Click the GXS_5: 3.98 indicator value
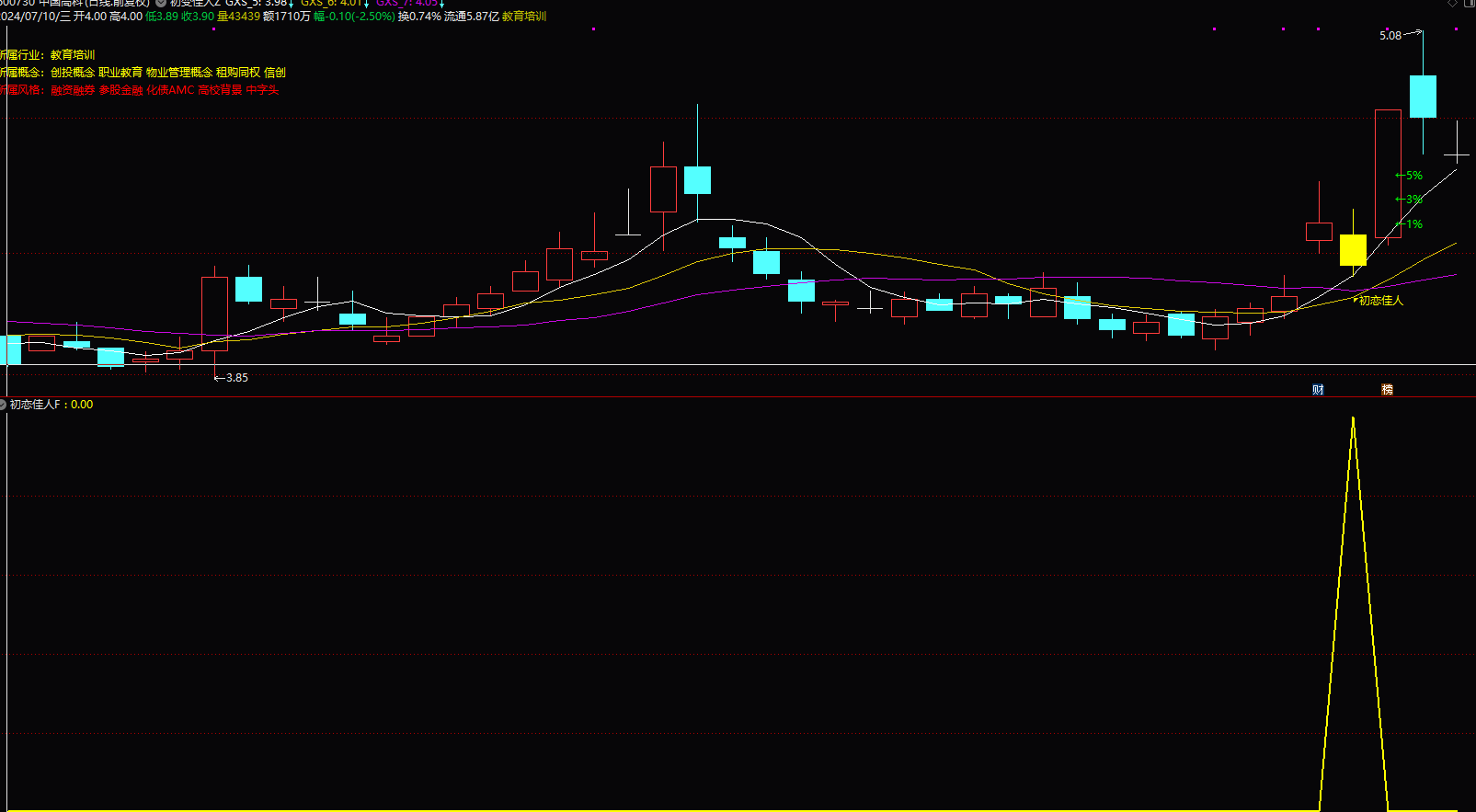This screenshot has width=1476, height=812. click(256, 3)
